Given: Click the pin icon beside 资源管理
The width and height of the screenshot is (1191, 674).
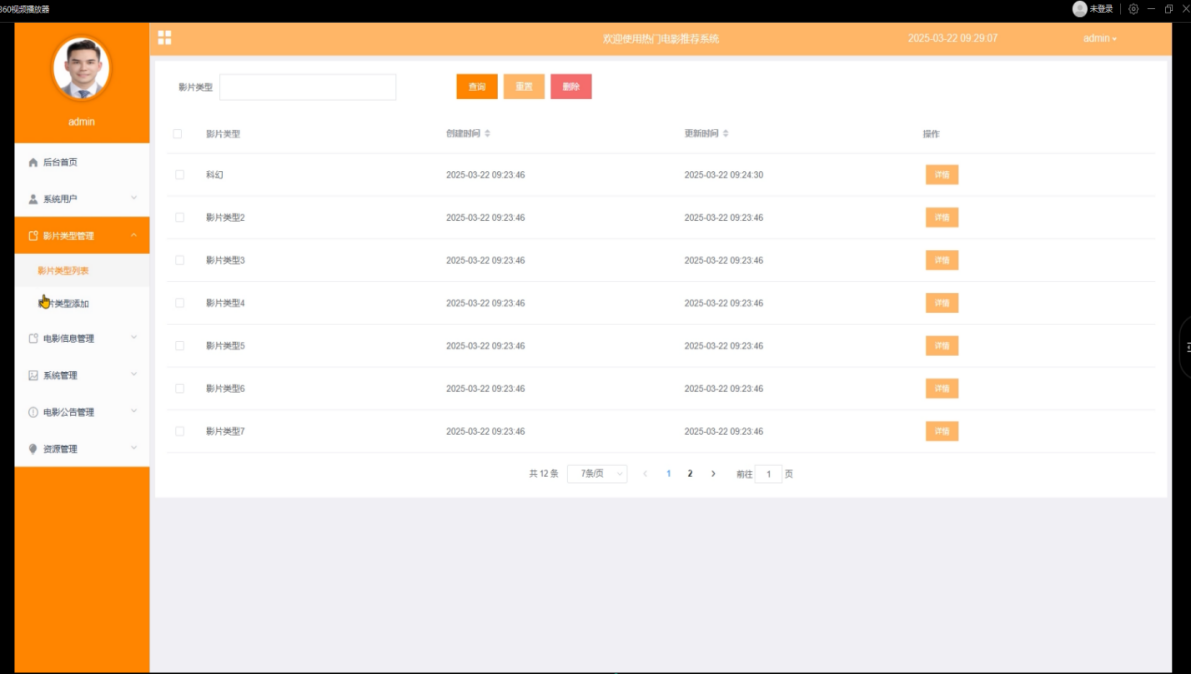Looking at the screenshot, I should 33,448.
